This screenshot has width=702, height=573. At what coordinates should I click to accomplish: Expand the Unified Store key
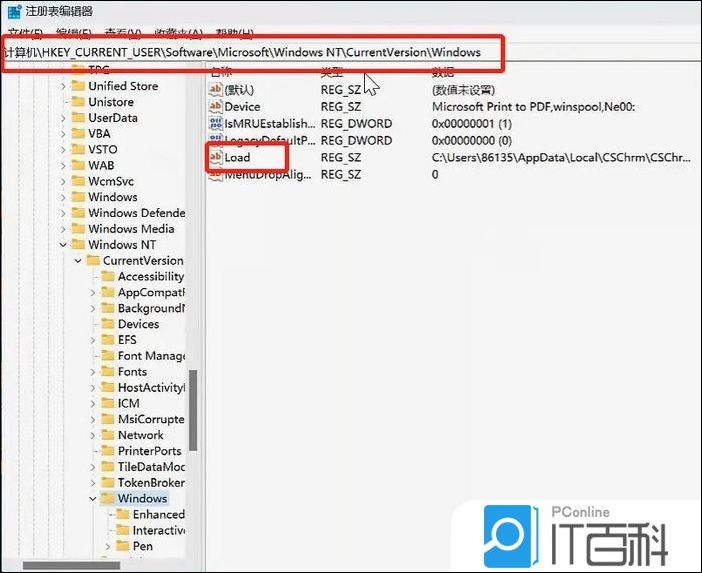[63, 86]
